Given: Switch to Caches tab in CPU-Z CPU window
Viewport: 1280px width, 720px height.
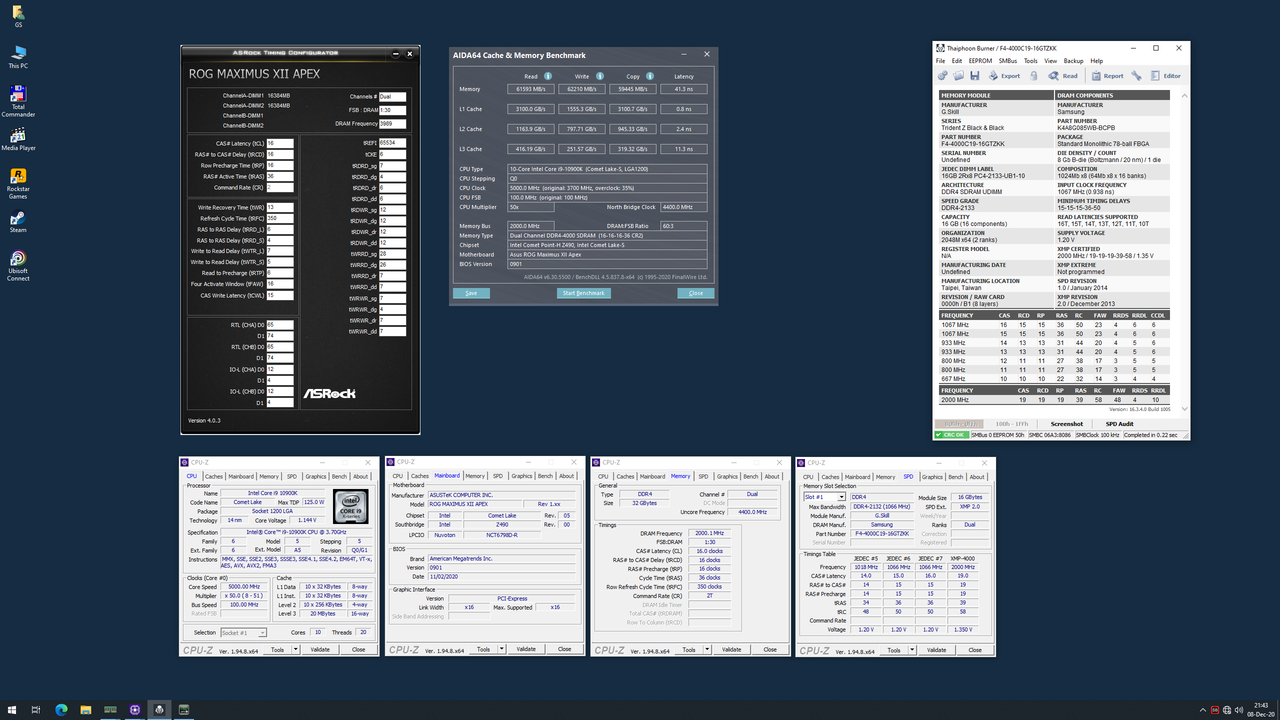Looking at the screenshot, I should tap(215, 476).
